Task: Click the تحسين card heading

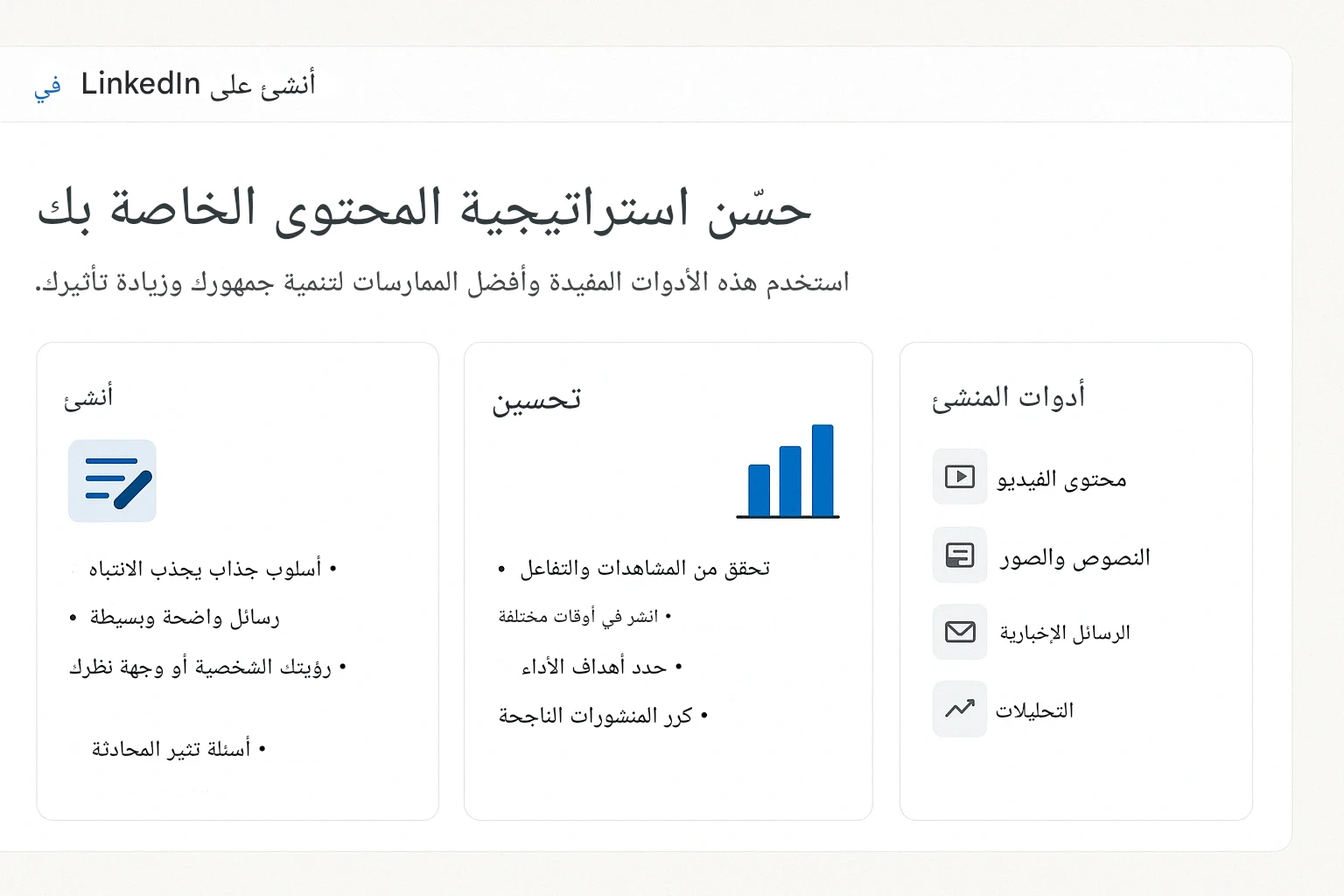Action: point(536,401)
